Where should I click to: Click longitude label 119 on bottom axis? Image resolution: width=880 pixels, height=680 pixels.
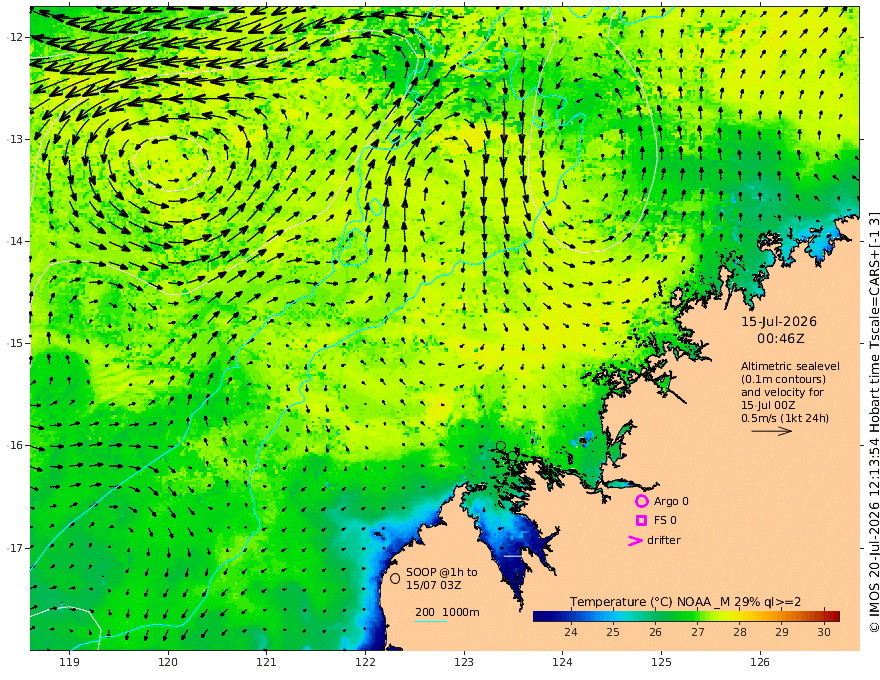[x=69, y=662]
